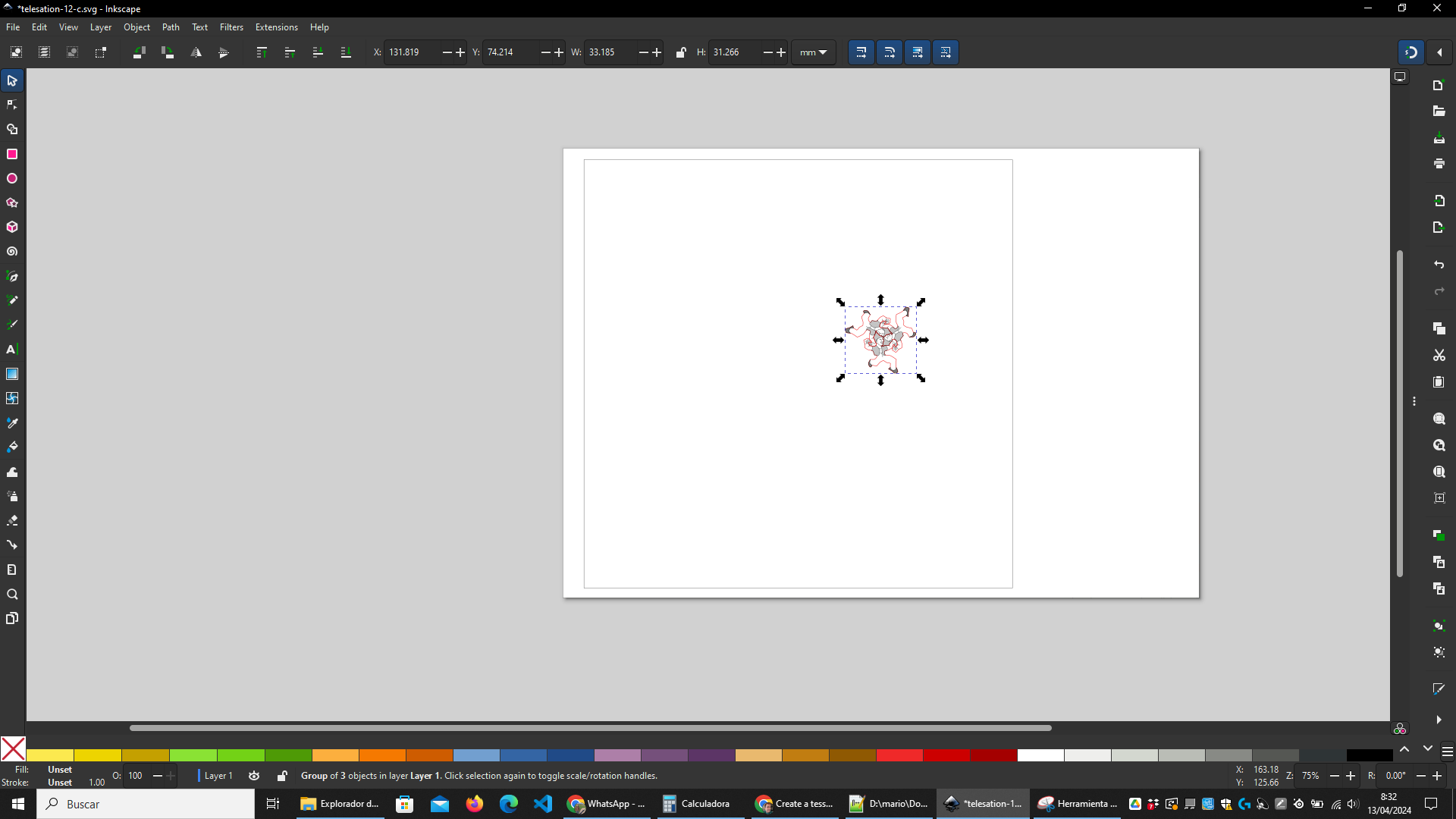Select the Calligraphy tool

pyautogui.click(x=12, y=324)
